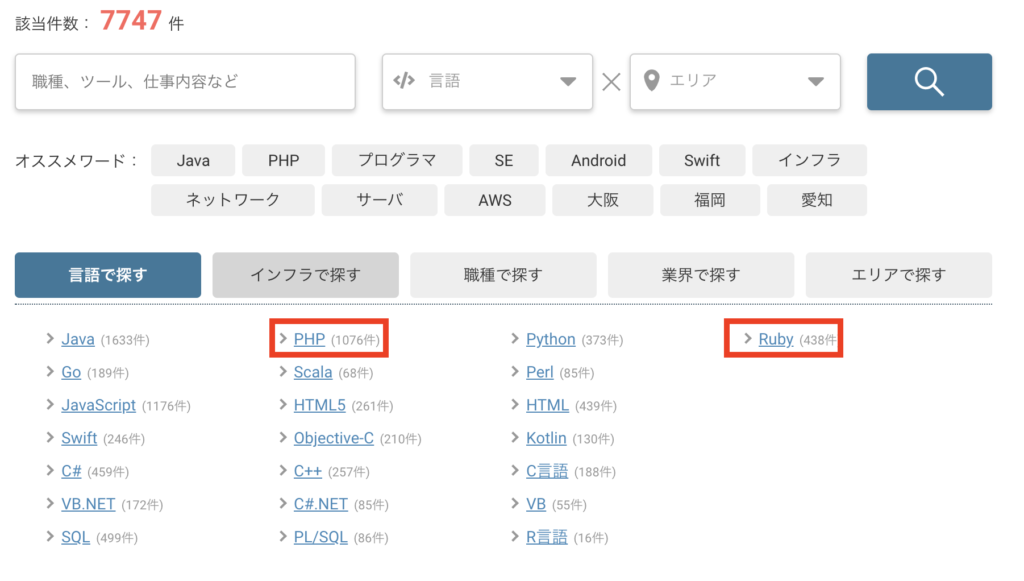Switch to the インフラで探す tab
The image size is (1024, 581).
306,275
